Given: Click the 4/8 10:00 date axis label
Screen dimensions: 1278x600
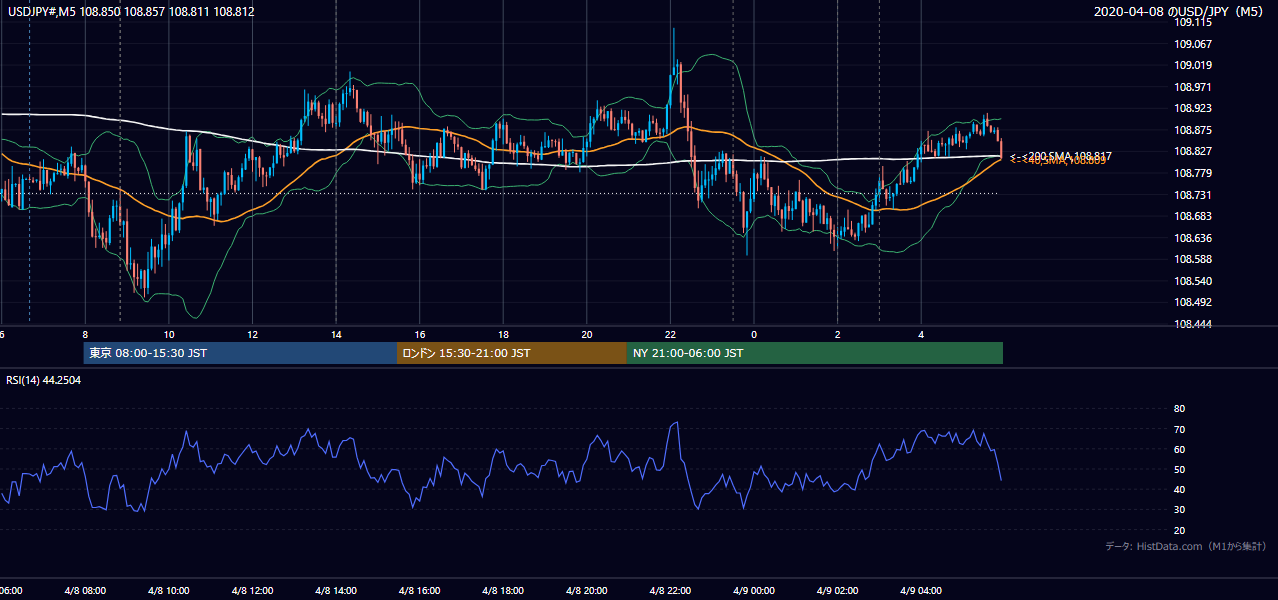Looking at the screenshot, I should coord(169,591).
